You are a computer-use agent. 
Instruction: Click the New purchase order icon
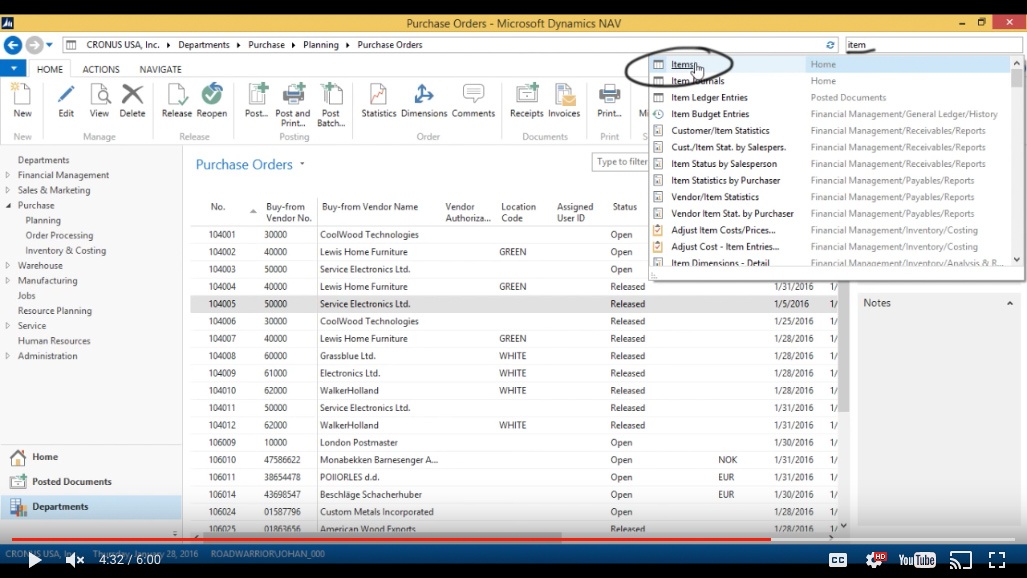[x=22, y=95]
